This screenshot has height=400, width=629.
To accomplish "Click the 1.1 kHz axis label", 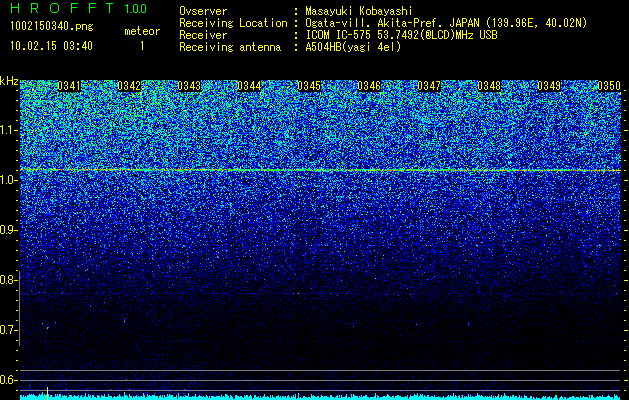I will pos(8,130).
